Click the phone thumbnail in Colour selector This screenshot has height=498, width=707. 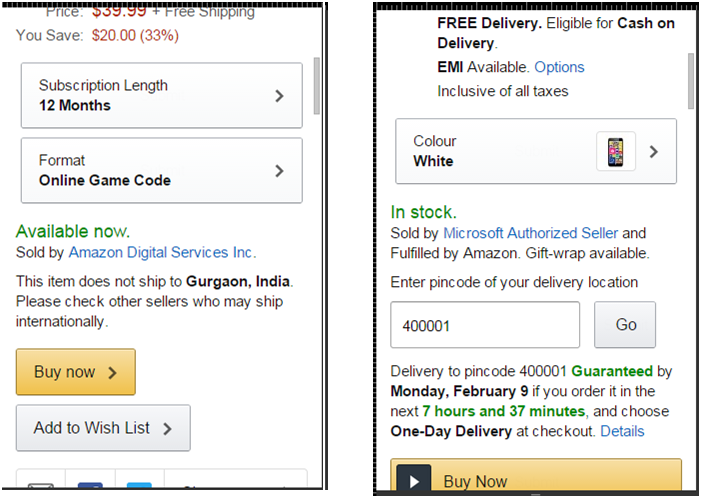[615, 152]
